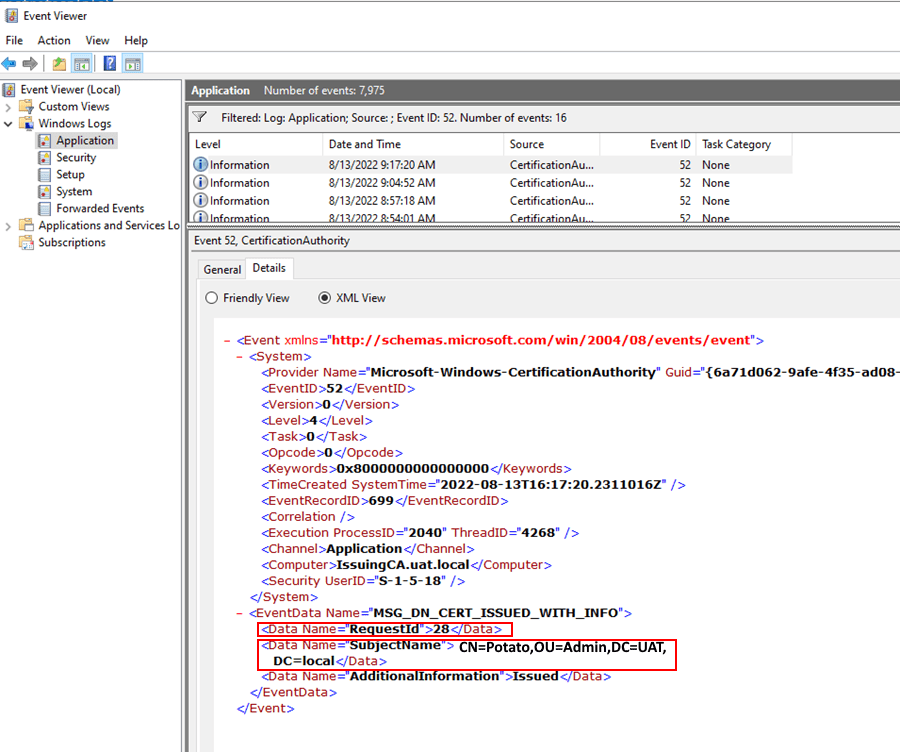Viewport: 900px width, 752px height.
Task: Expand the Custom Views tree node
Action: 8,107
